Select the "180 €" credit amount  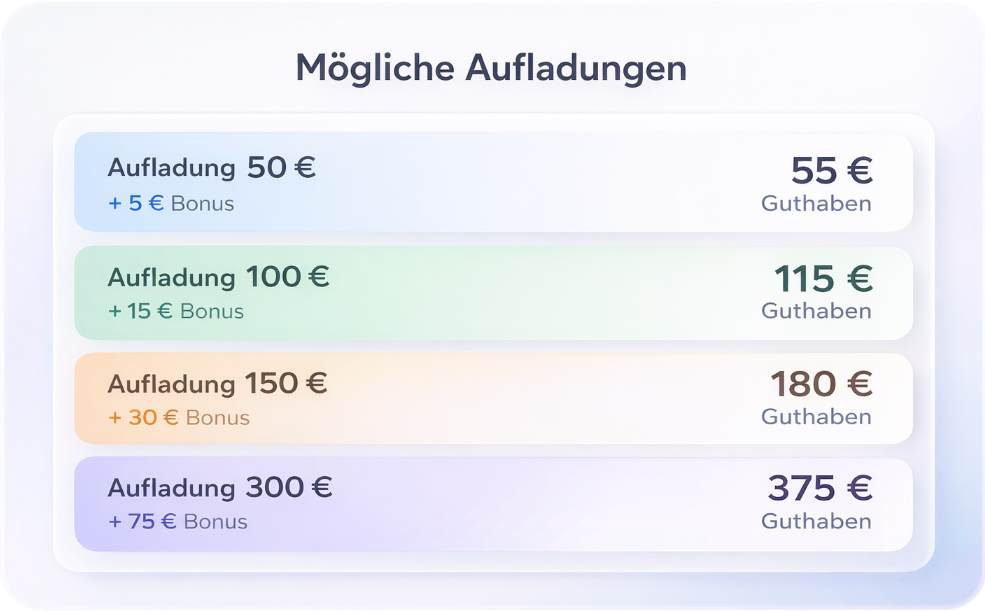(821, 384)
